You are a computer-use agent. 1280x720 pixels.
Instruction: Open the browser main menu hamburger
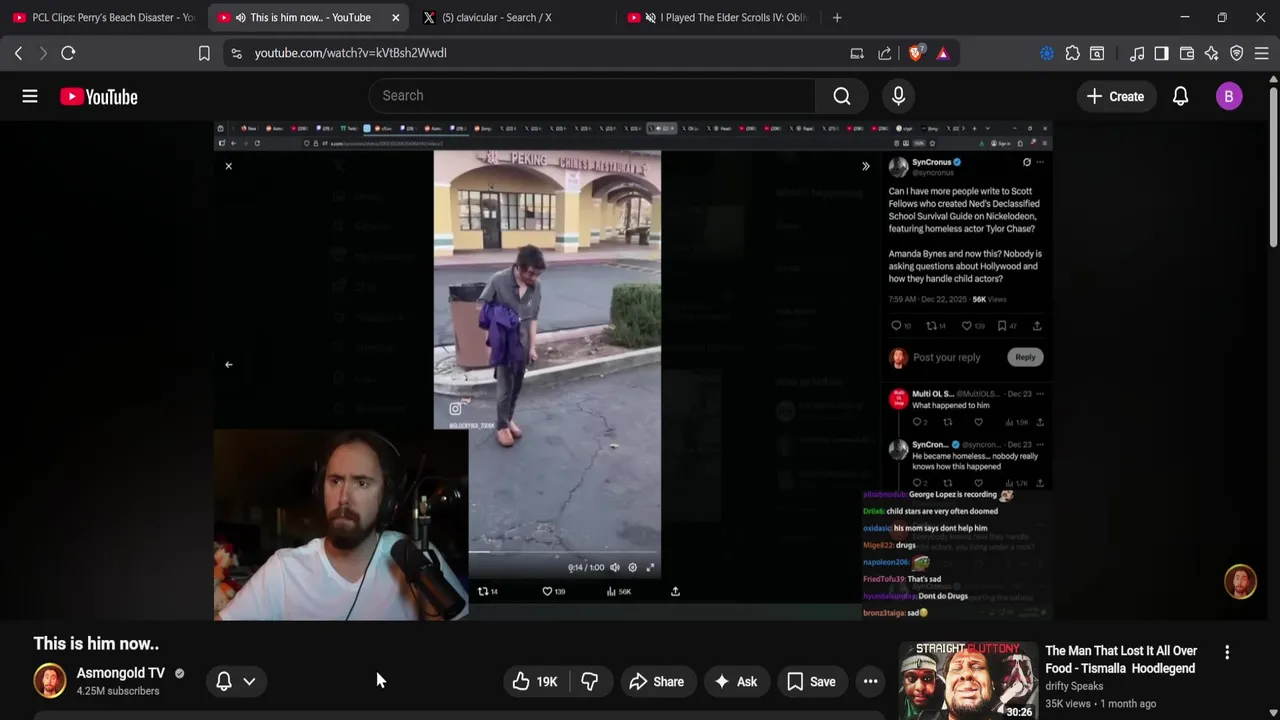pos(1262,53)
